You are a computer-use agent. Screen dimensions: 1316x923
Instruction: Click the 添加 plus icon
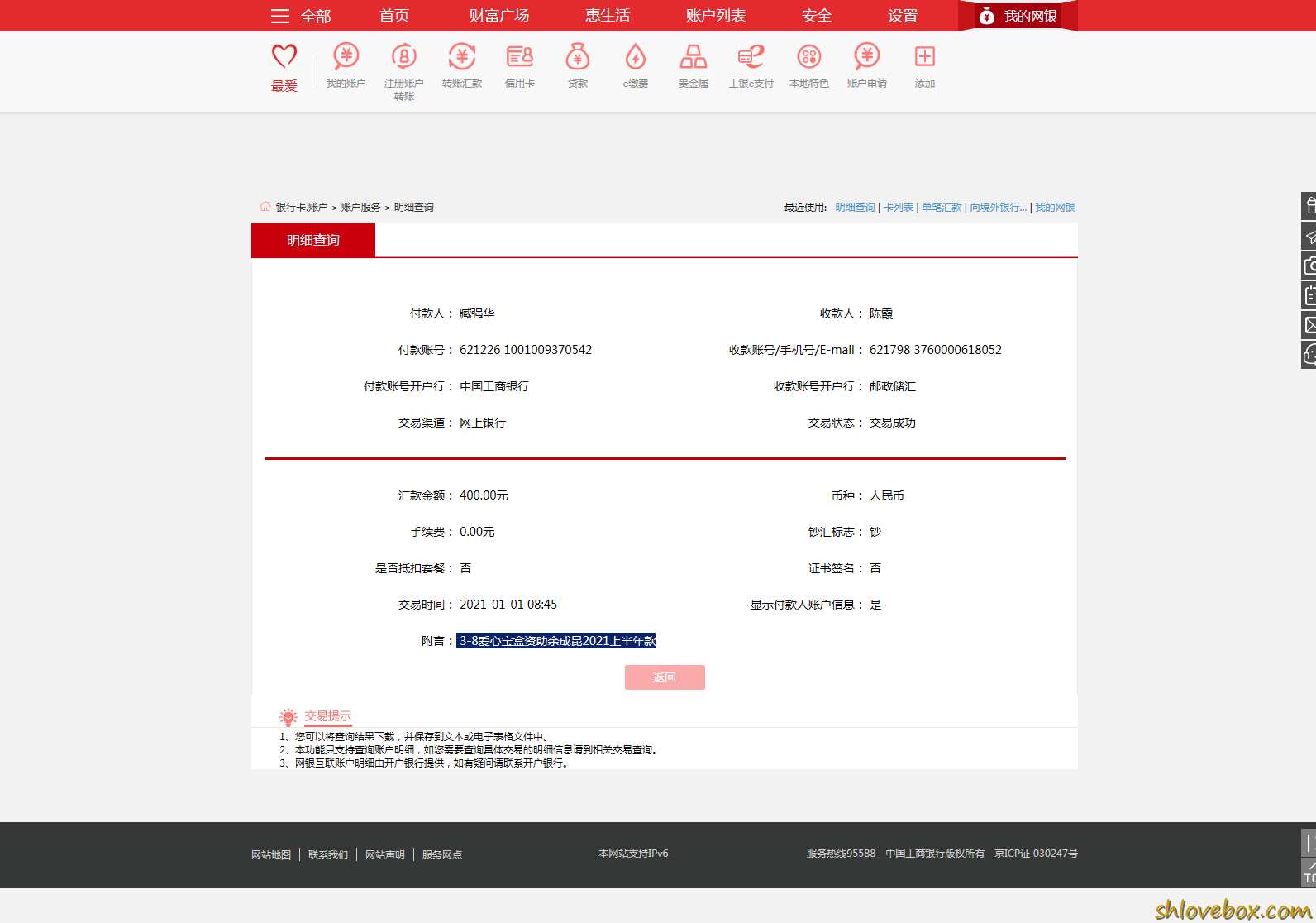(925, 56)
